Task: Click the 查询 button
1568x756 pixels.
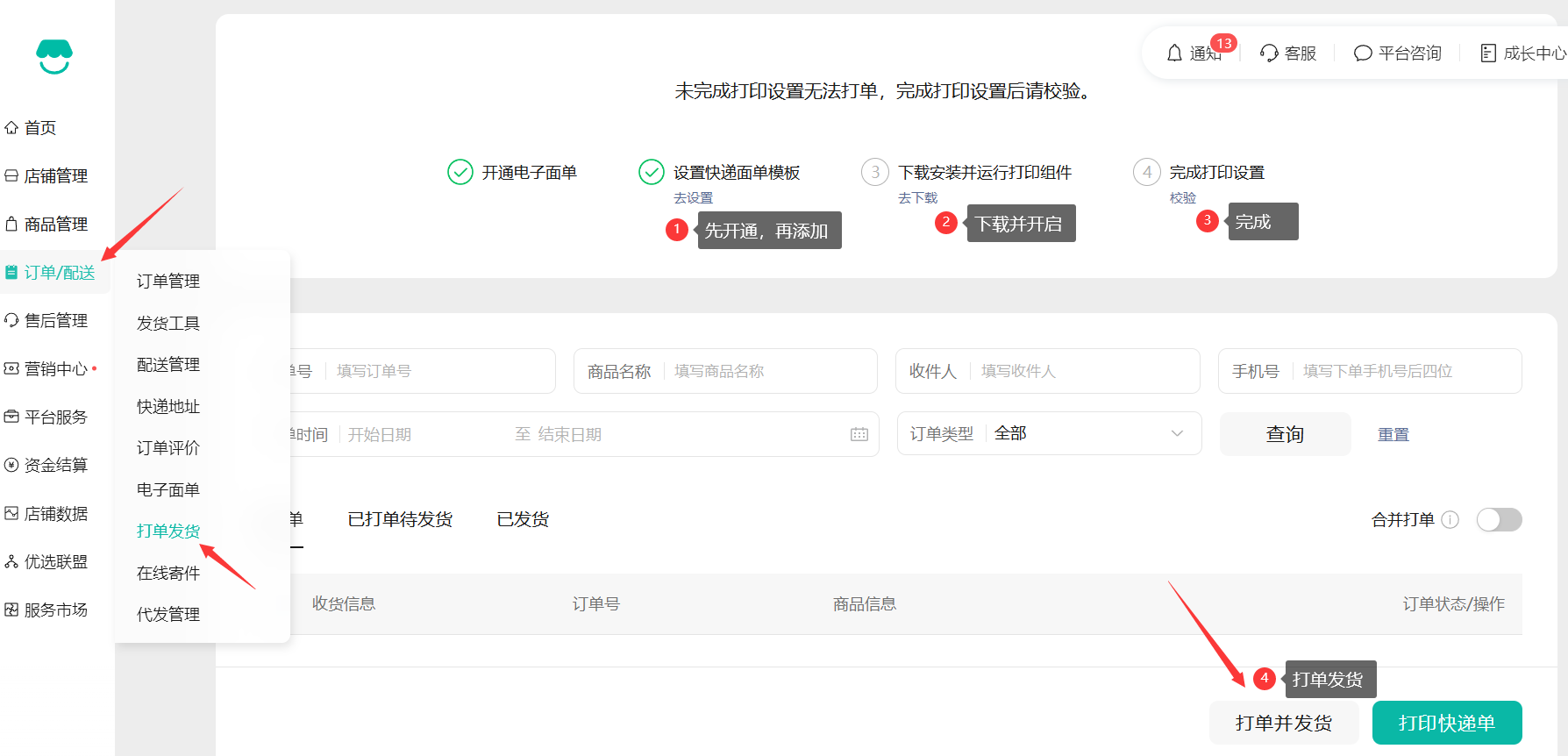Action: (1285, 434)
